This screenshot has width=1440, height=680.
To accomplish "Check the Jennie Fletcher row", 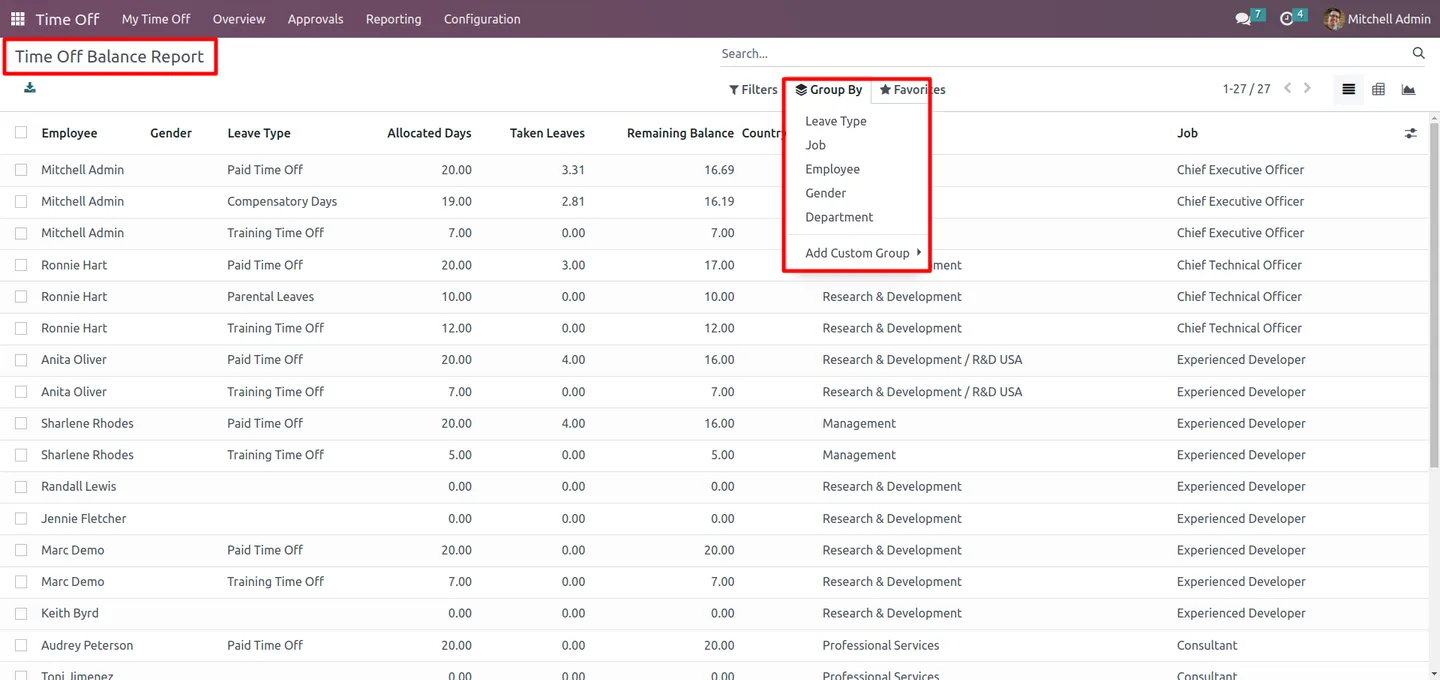I will click(x=21, y=519).
